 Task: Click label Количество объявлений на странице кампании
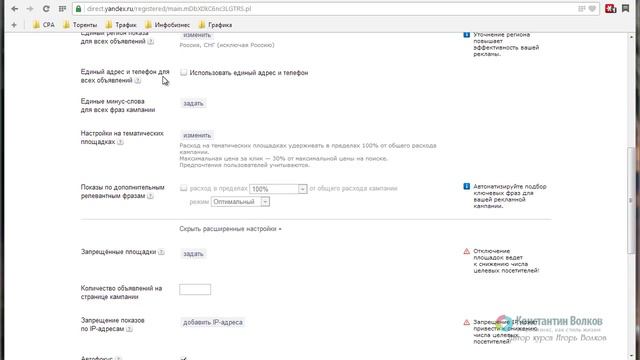(x=121, y=292)
